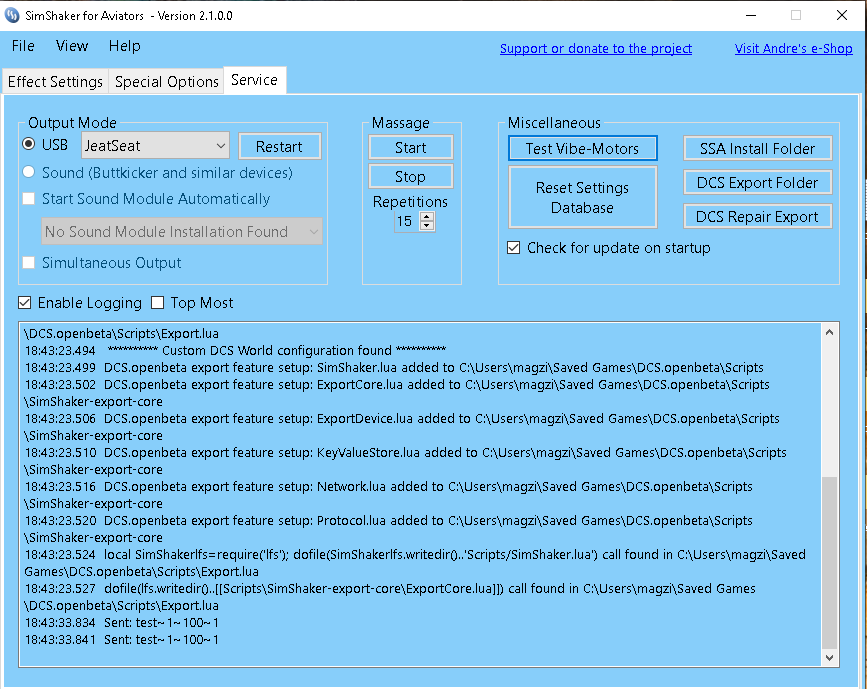Select Sound (Buttkicker) output radio button
Image resolution: width=867 pixels, height=689 pixels.
[29, 172]
